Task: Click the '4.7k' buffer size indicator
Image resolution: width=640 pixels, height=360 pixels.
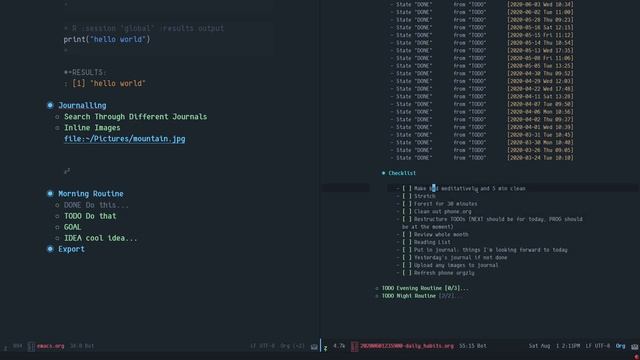Action: [339, 346]
